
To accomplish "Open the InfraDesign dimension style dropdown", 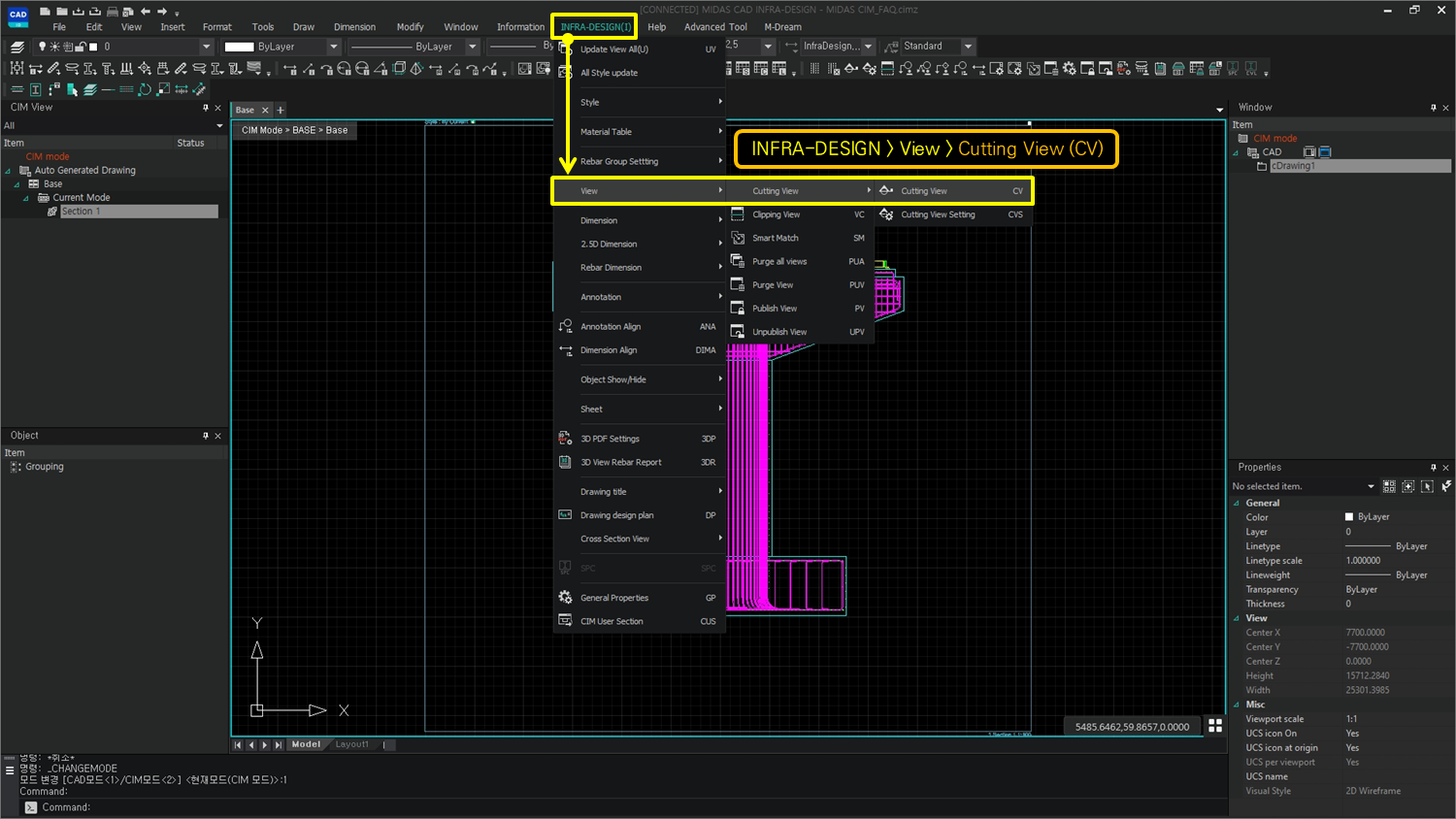I will pyautogui.click(x=868, y=47).
